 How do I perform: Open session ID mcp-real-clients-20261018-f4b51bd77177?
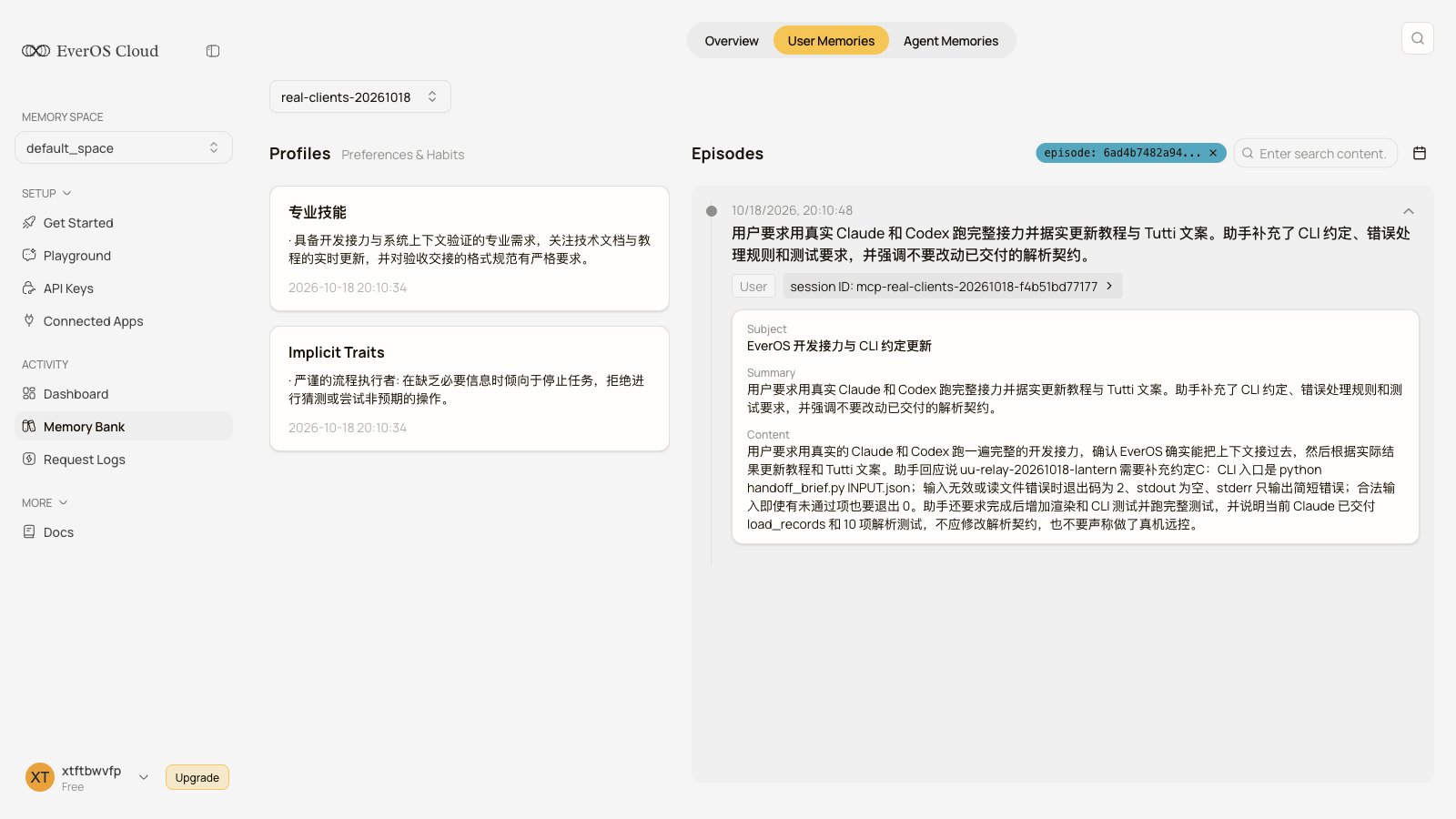(x=953, y=286)
